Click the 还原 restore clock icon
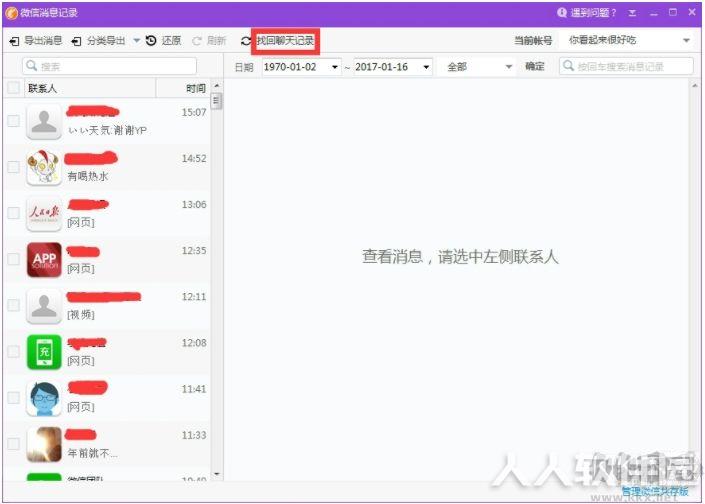This screenshot has width=705, height=504. coord(151,41)
